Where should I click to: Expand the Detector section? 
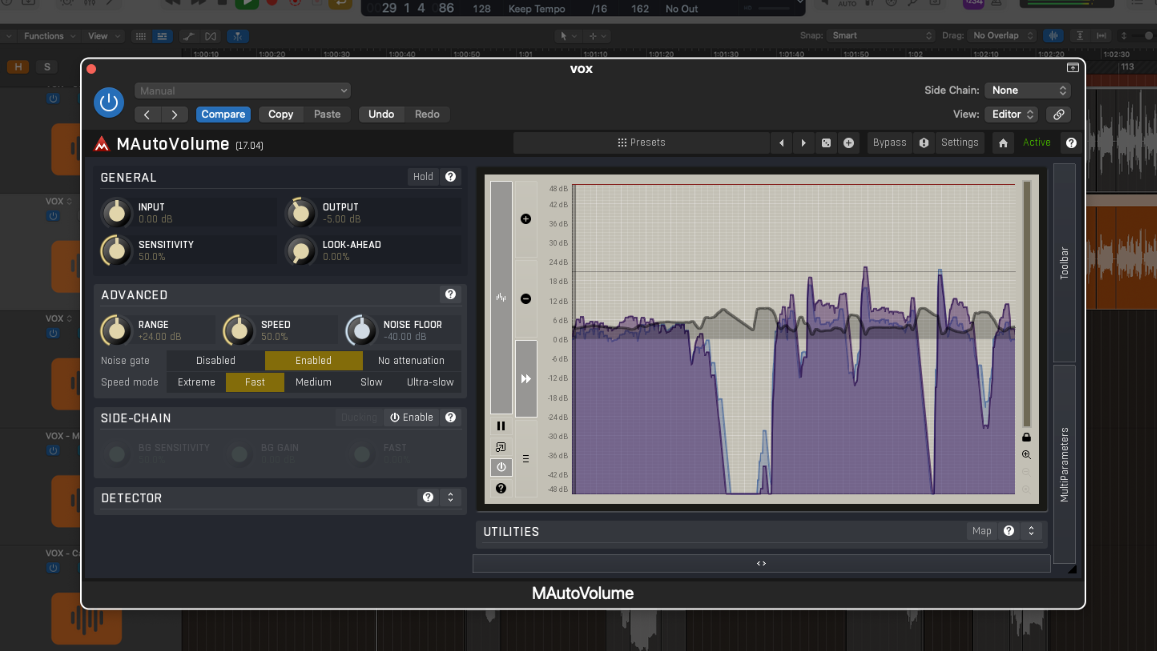pyautogui.click(x=450, y=497)
